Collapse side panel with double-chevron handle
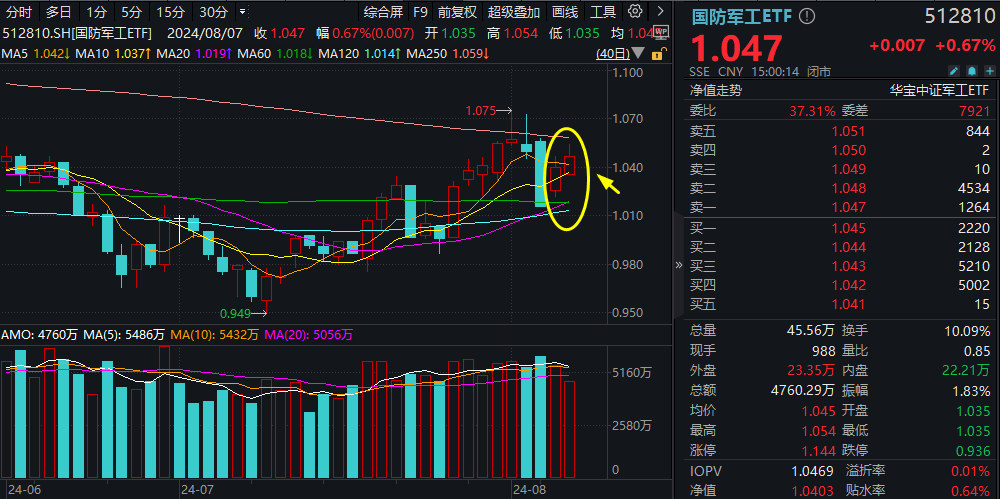Image resolution: width=1000 pixels, height=499 pixels. tap(679, 265)
